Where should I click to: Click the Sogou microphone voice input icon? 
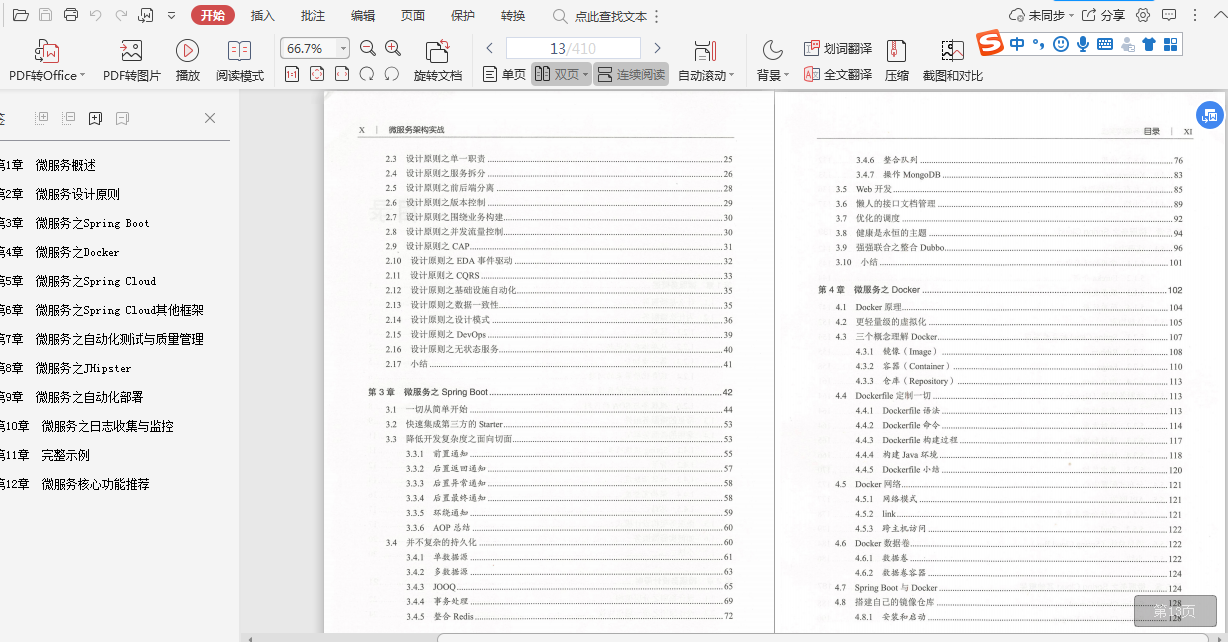pyautogui.click(x=1083, y=44)
